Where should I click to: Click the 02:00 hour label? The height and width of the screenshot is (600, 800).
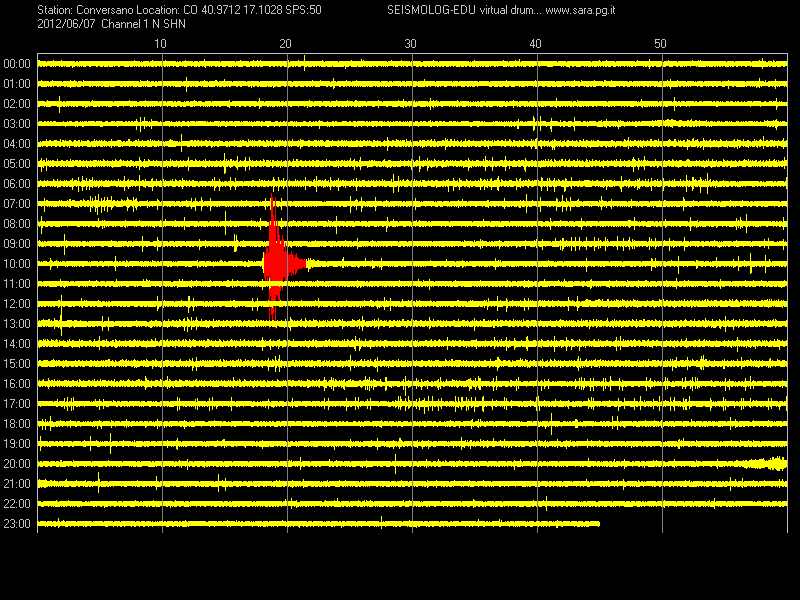click(x=17, y=104)
